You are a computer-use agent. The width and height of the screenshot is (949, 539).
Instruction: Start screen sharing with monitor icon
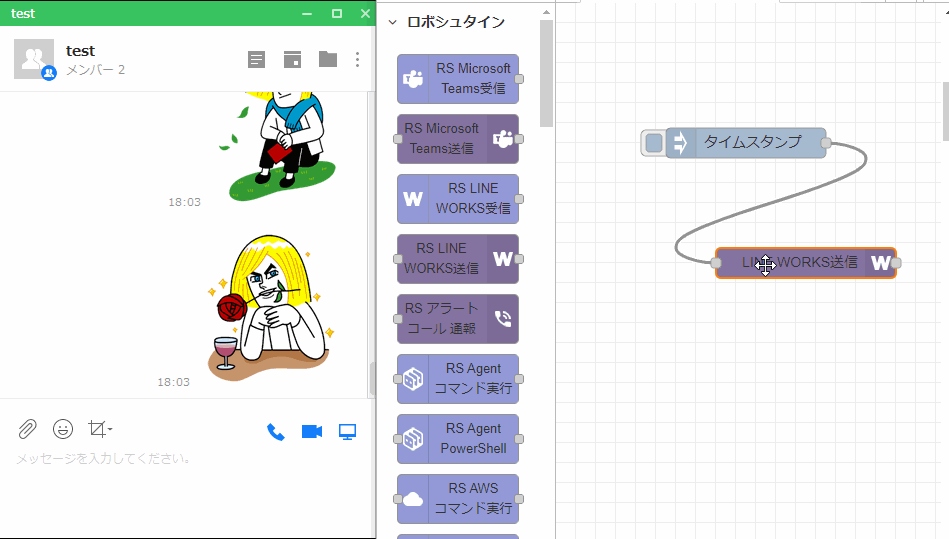pos(347,431)
